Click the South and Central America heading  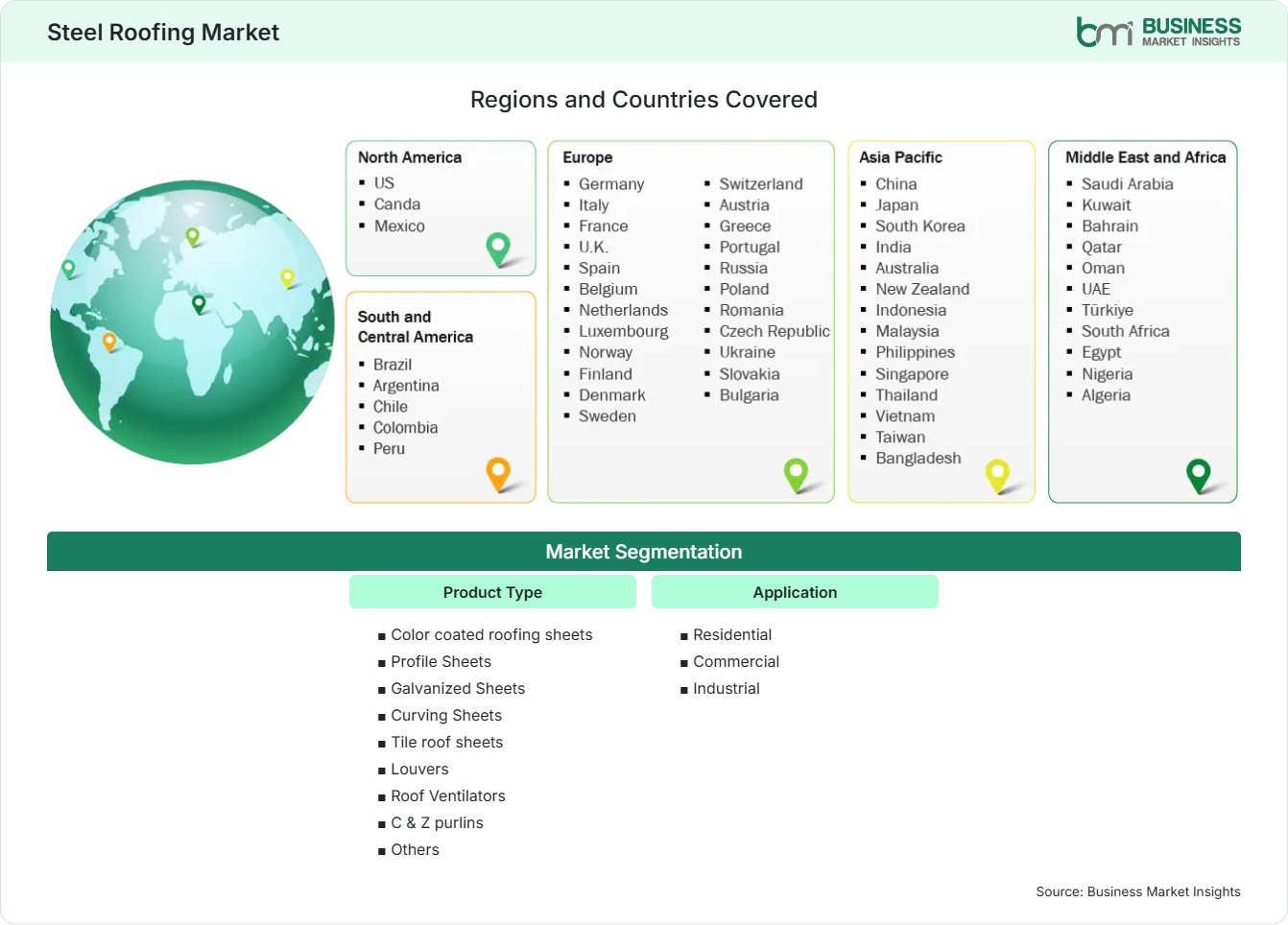pos(416,326)
